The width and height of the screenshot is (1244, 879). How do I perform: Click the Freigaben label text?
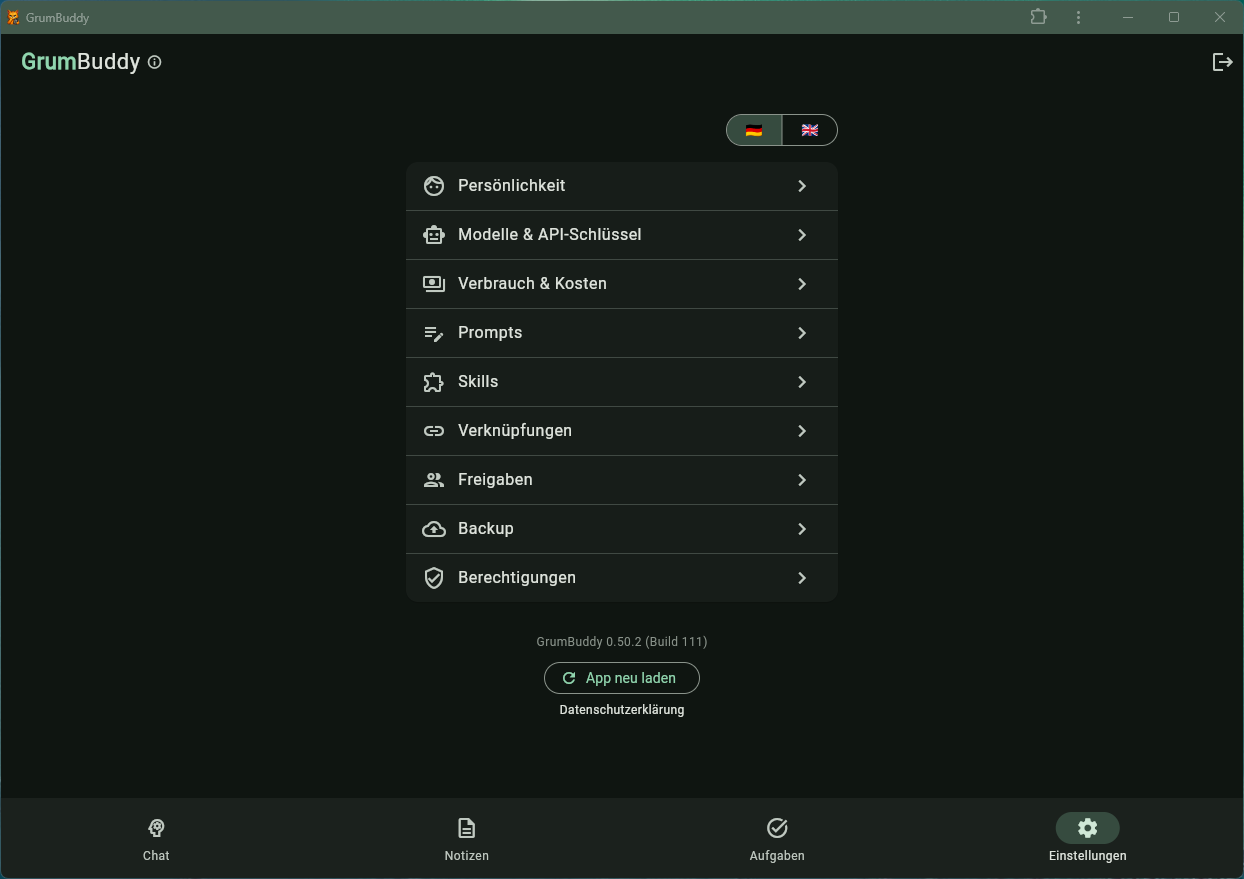click(495, 480)
